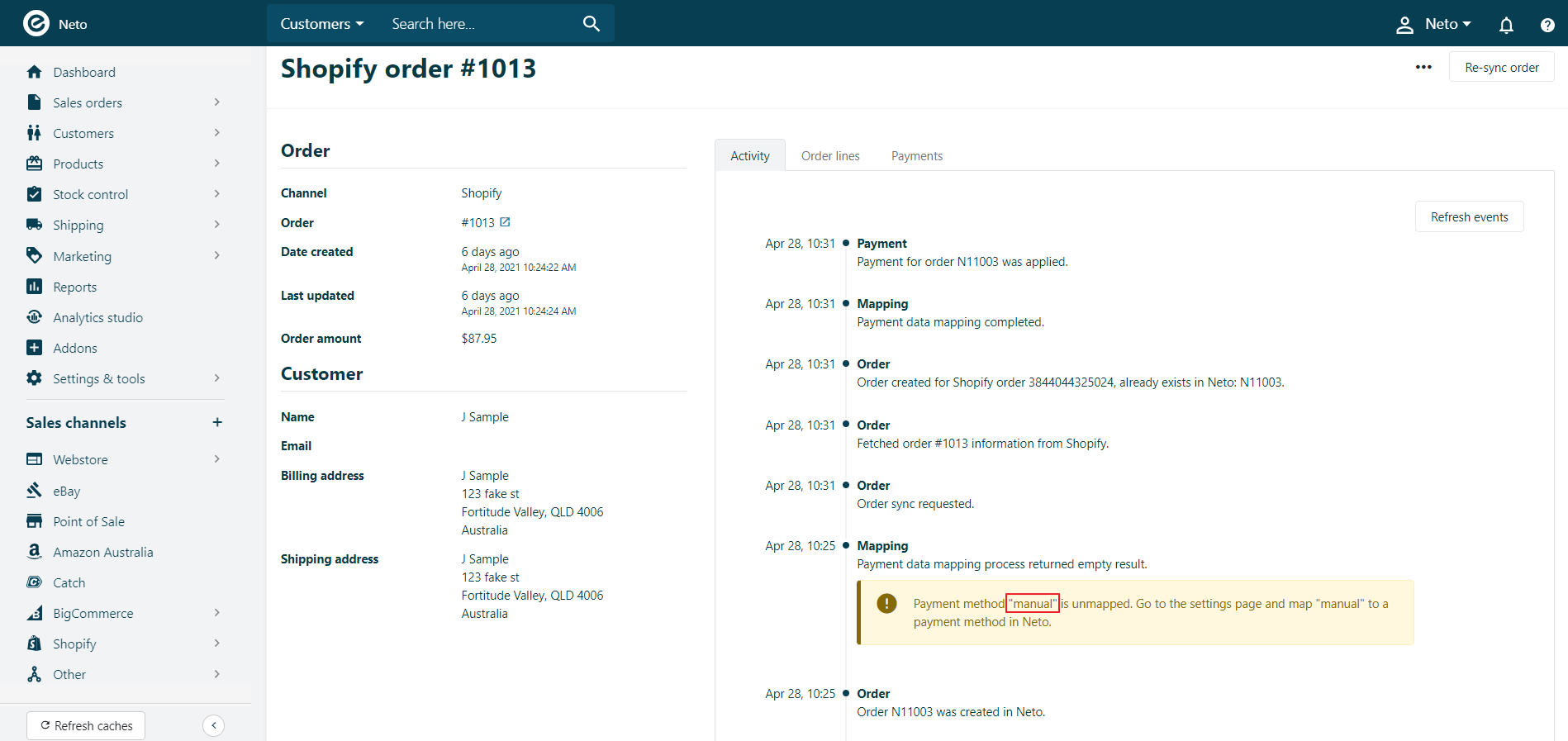Click the Amazon Australia icon

click(x=34, y=552)
